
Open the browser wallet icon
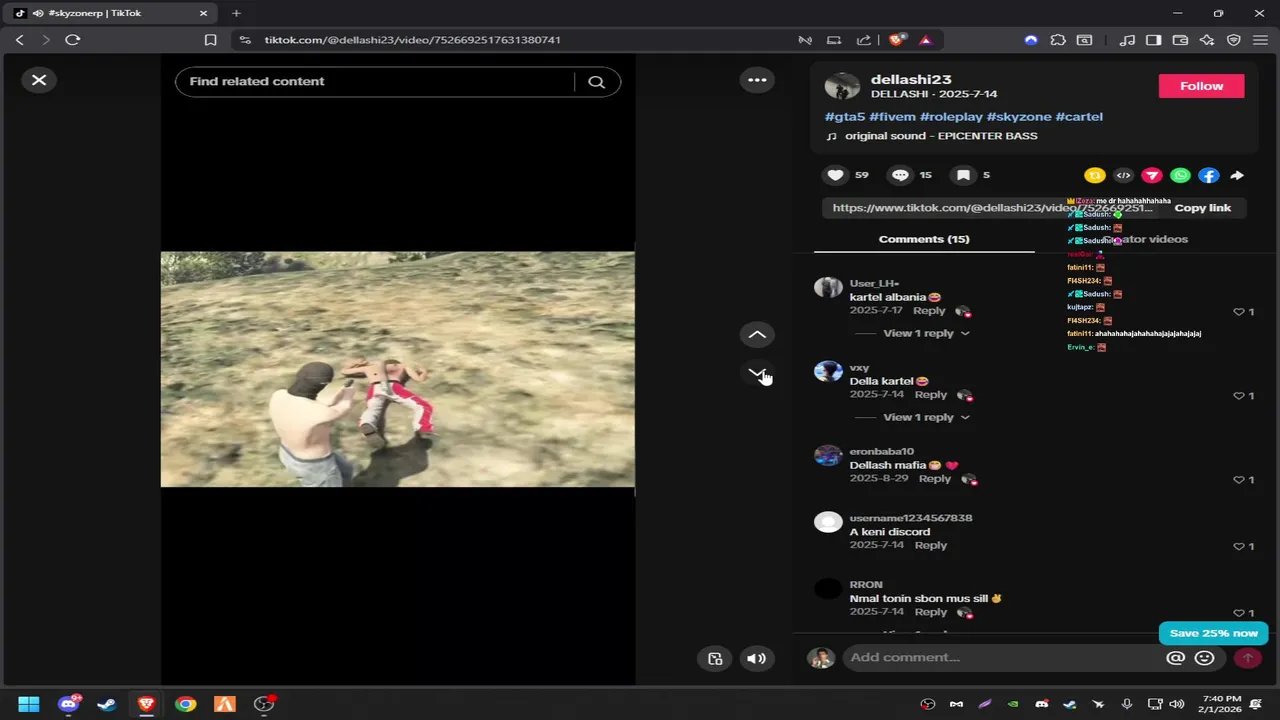1180,40
